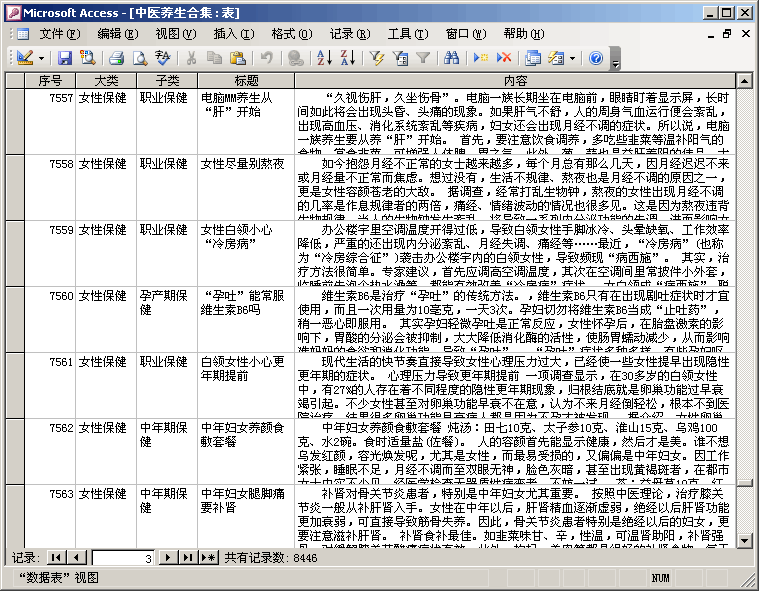
Task: Open Microsoft Access Help icon
Action: [x=596, y=58]
